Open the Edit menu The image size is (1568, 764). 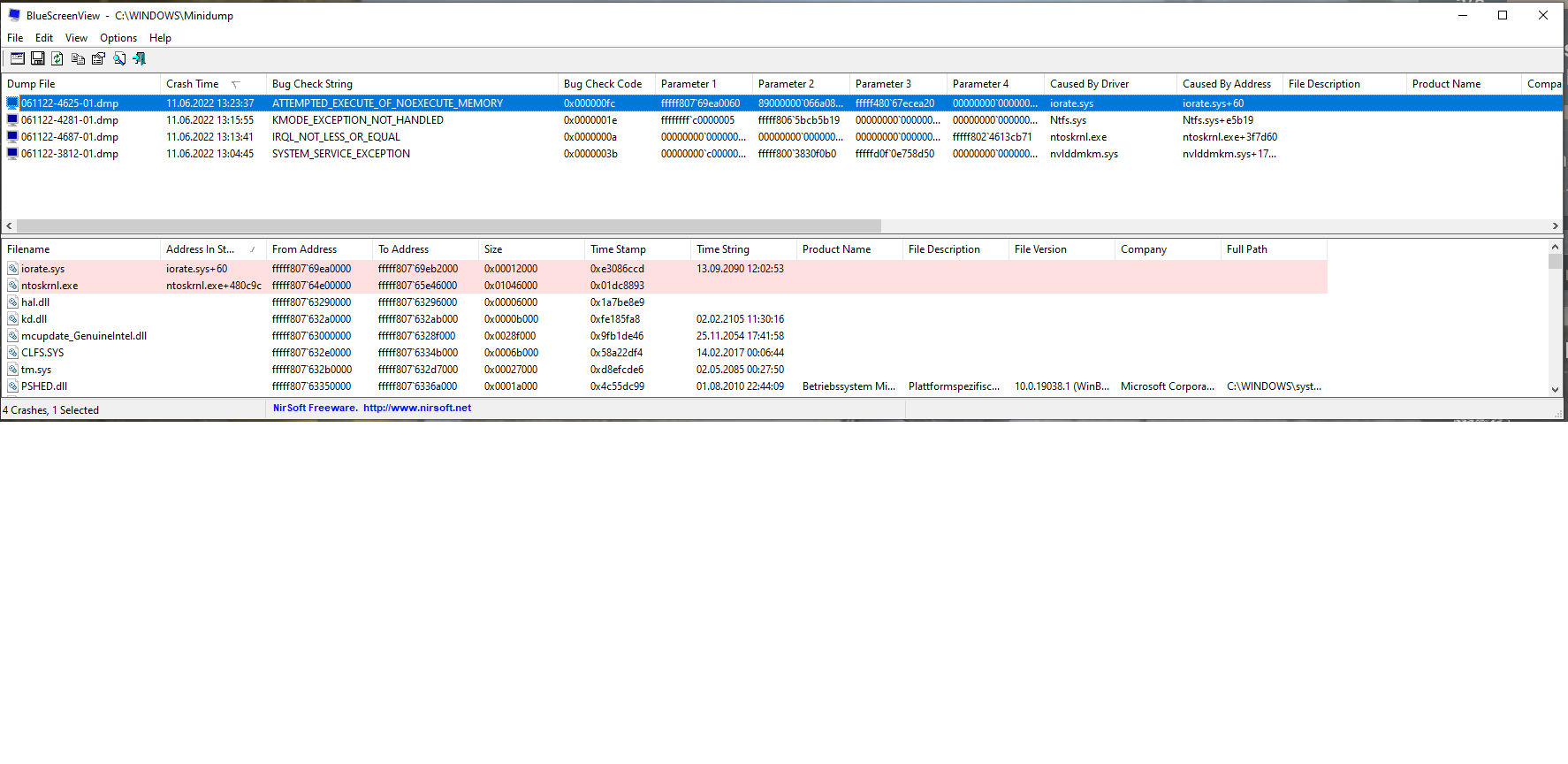(44, 38)
